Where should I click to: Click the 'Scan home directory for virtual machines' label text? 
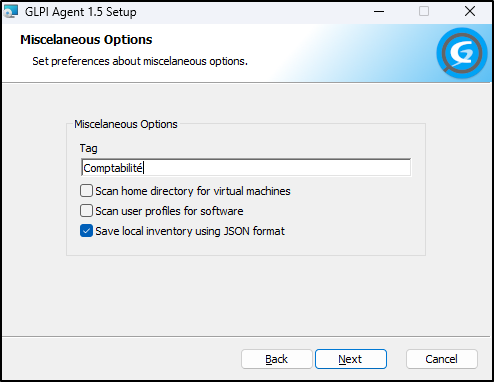coord(193,191)
